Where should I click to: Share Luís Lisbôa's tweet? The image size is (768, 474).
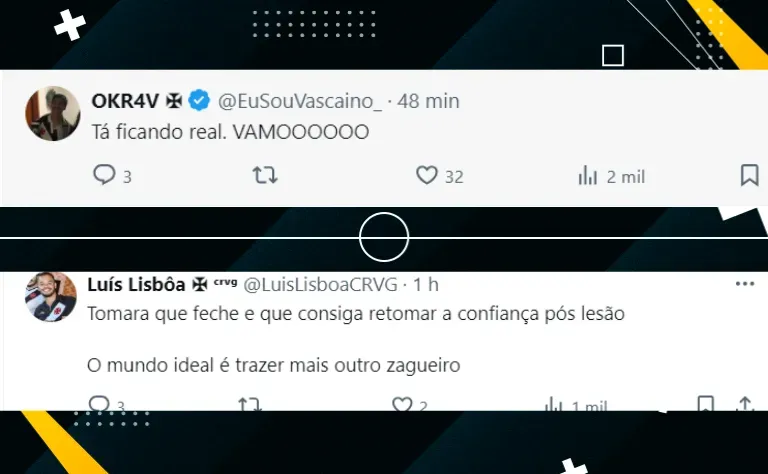[x=744, y=404]
